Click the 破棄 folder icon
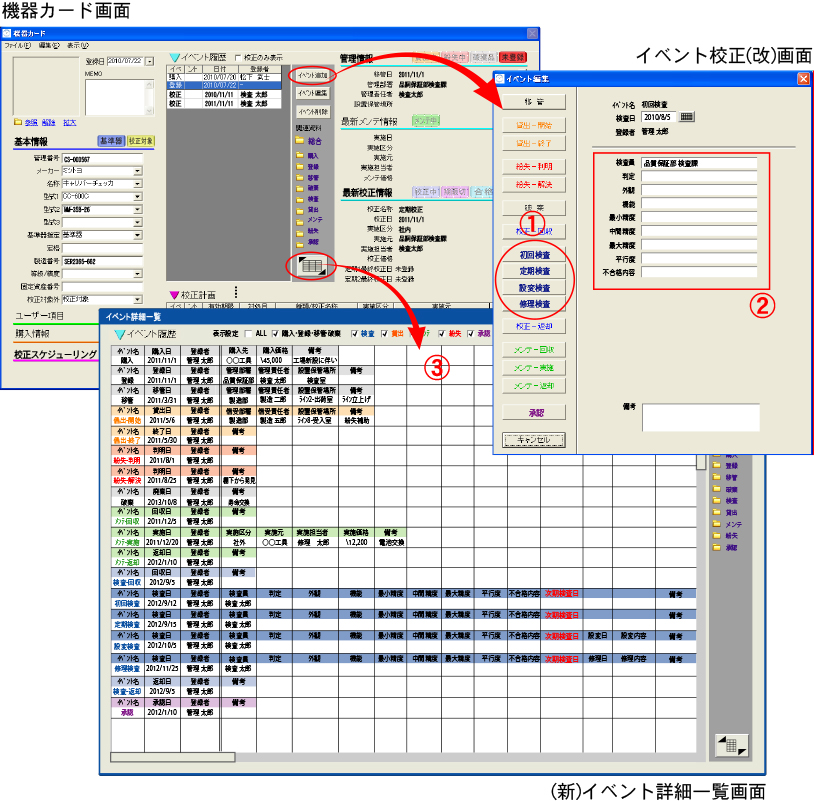The image size is (814, 801). pyautogui.click(x=302, y=188)
